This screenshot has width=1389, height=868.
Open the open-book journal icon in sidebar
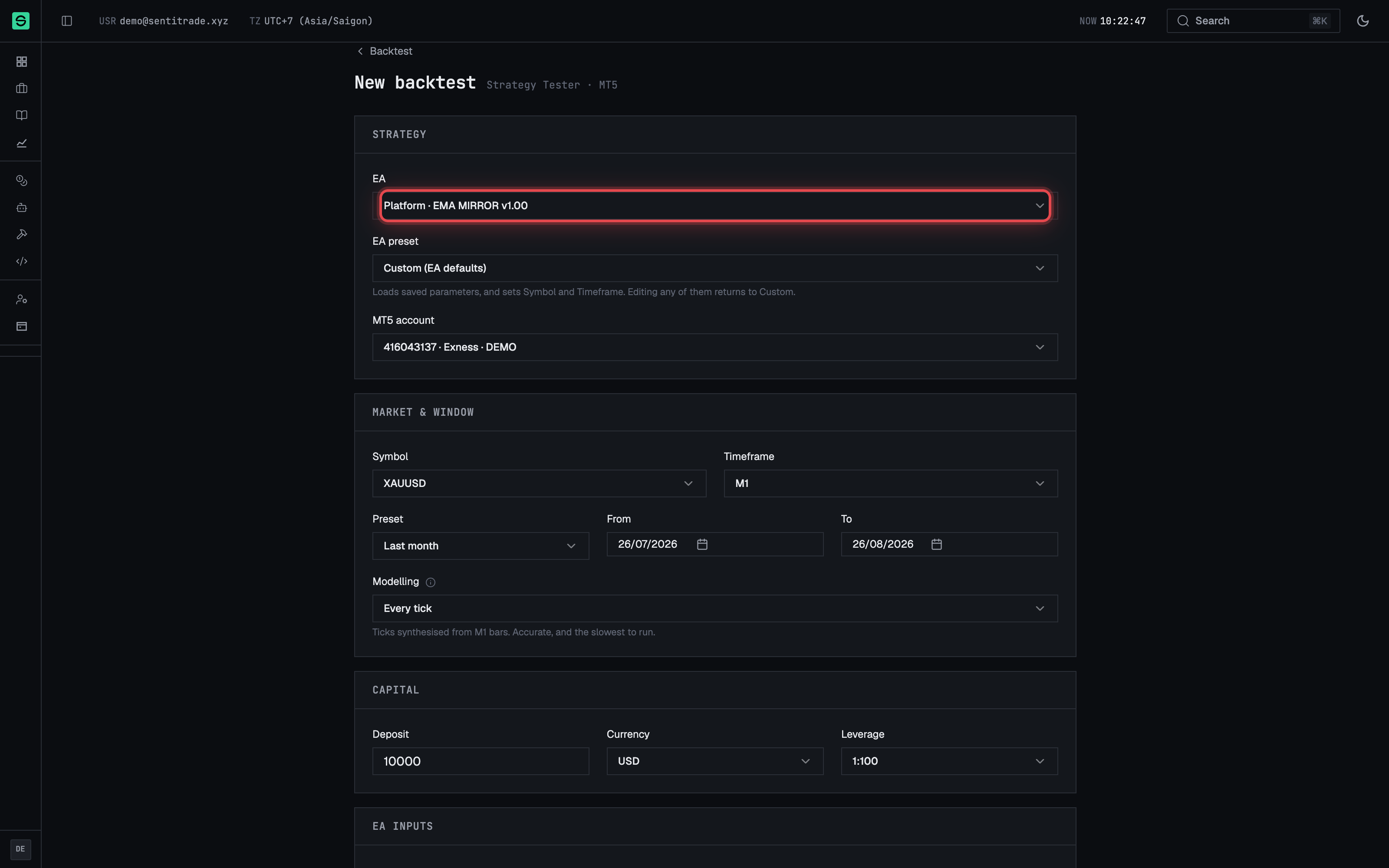point(22,115)
